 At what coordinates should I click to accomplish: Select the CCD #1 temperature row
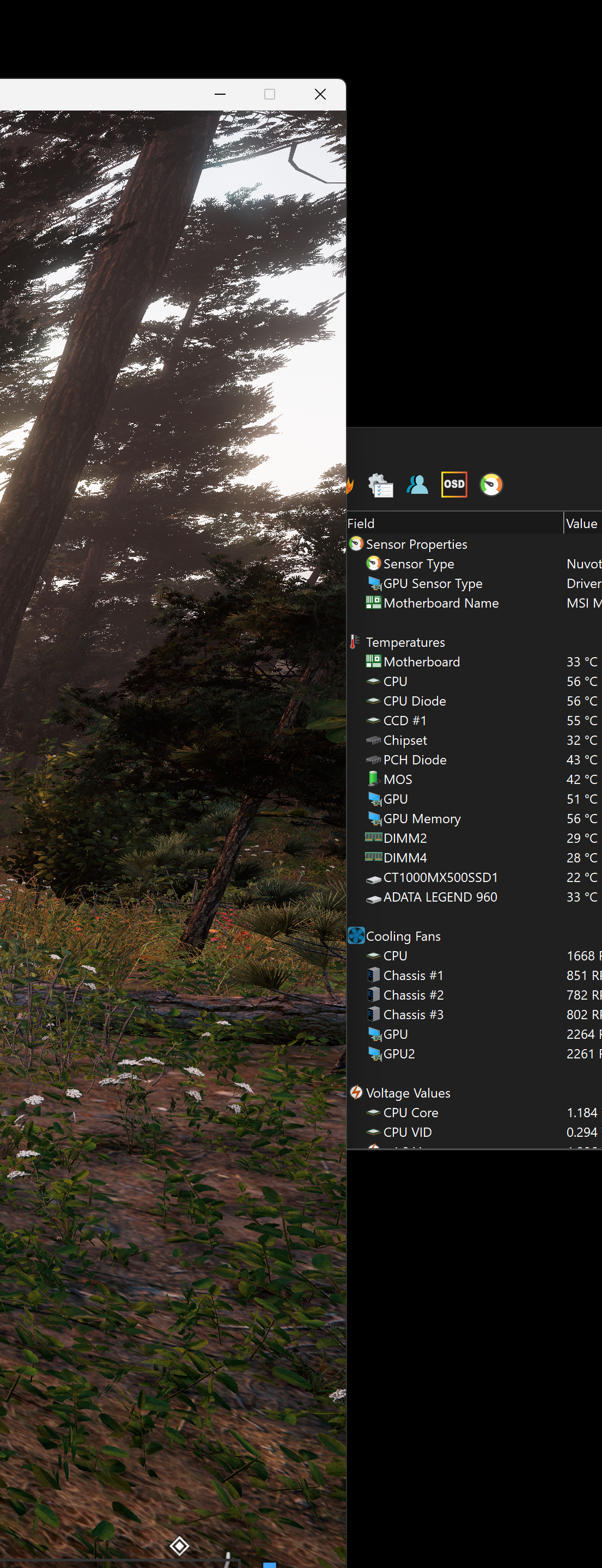(474, 720)
